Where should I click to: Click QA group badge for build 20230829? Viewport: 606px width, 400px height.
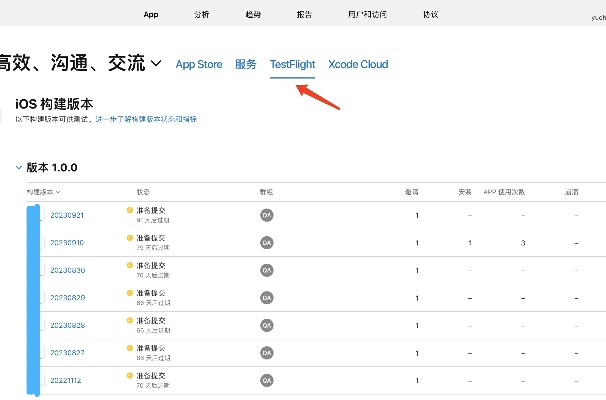pos(266,298)
